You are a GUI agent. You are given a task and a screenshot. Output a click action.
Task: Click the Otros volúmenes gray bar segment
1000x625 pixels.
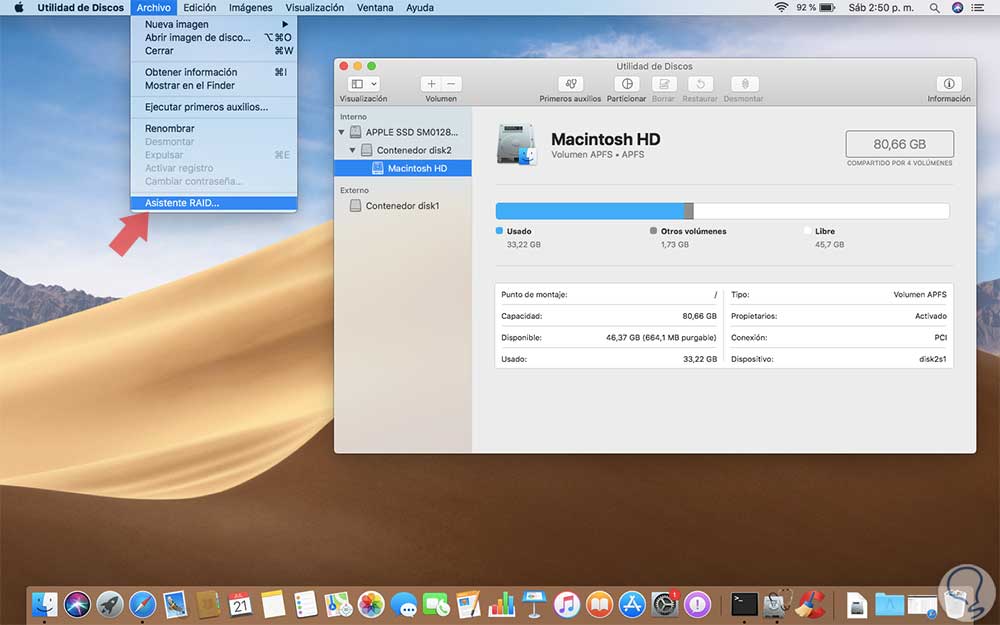pos(689,211)
